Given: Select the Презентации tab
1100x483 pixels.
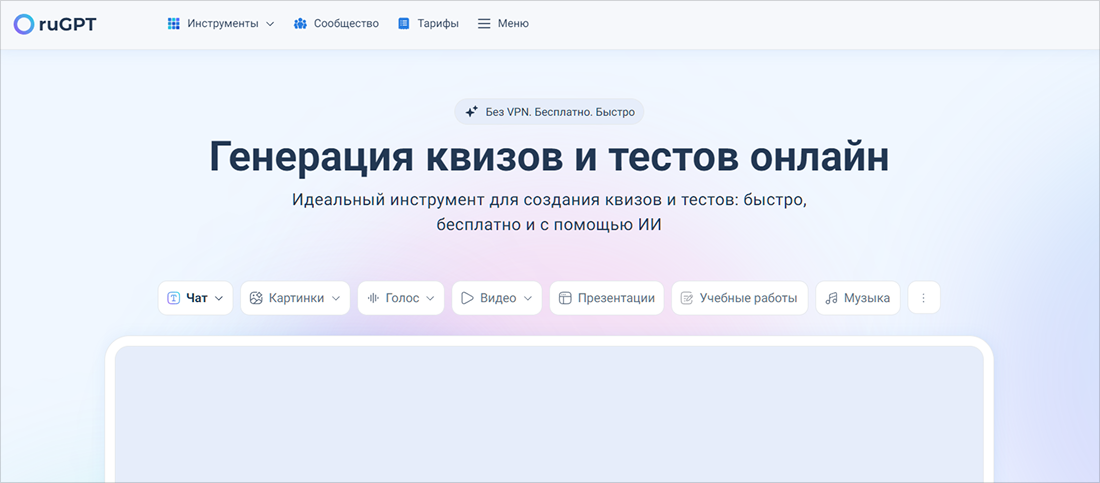Looking at the screenshot, I should [606, 298].
